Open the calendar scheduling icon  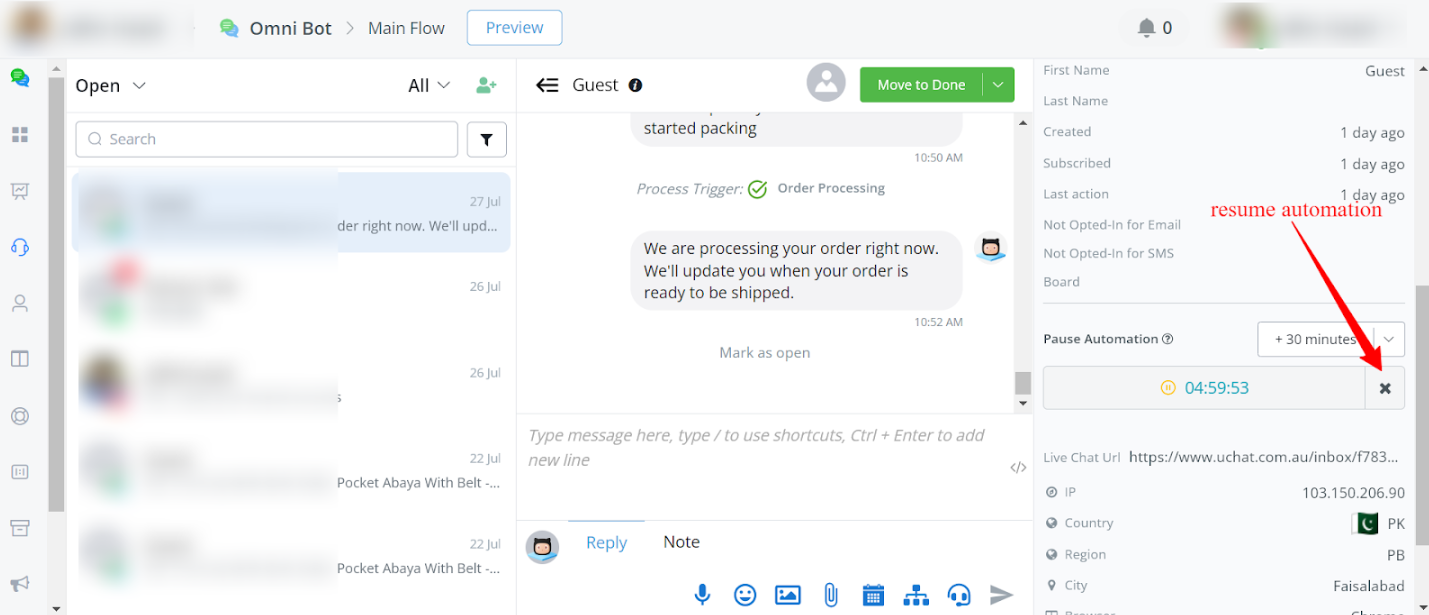873,595
